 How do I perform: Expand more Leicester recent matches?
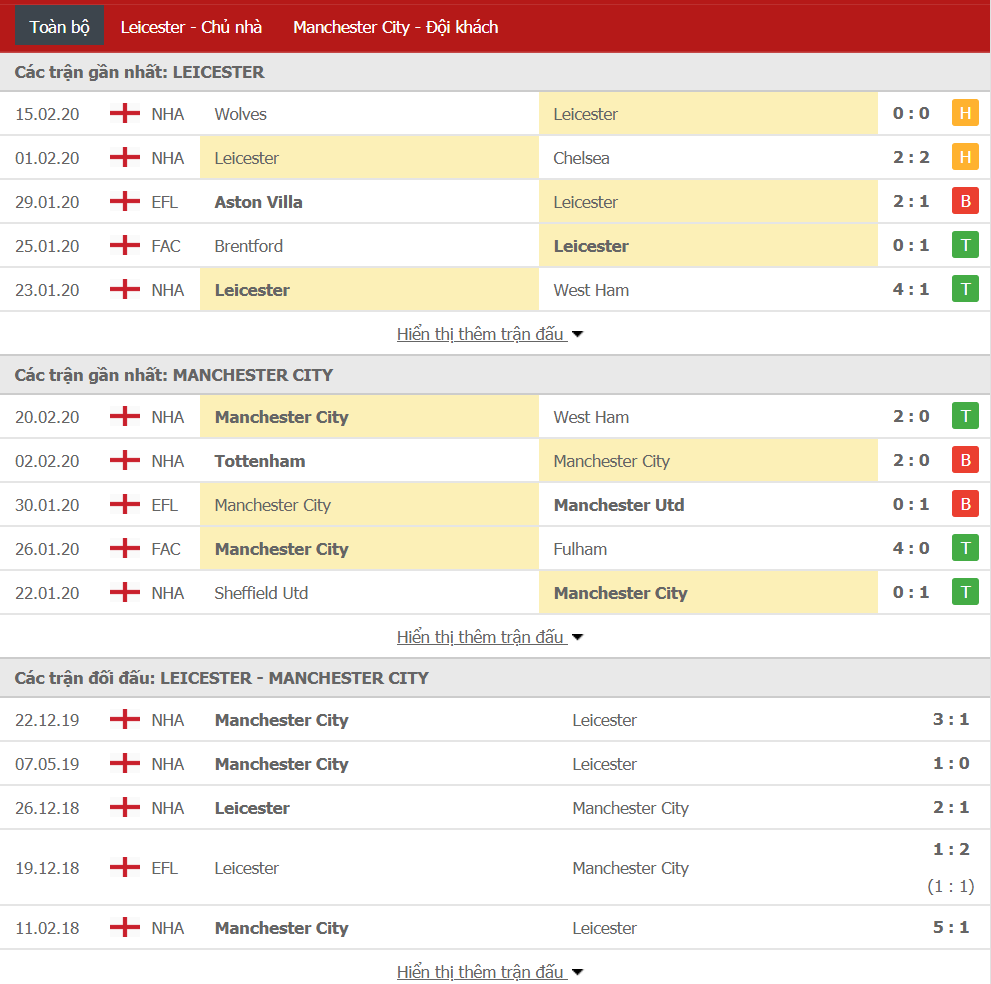pos(489,334)
